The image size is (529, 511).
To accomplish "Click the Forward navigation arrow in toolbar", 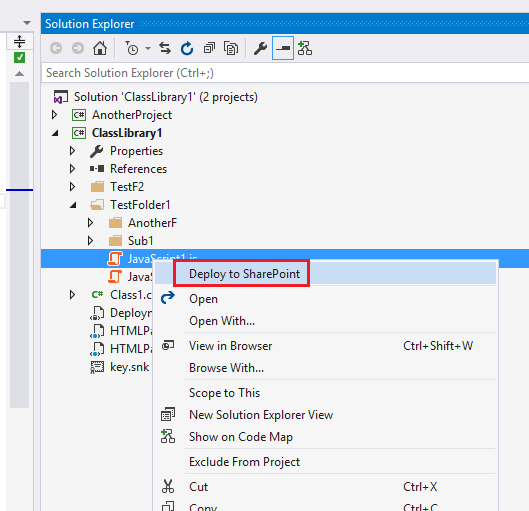I will tap(78, 48).
